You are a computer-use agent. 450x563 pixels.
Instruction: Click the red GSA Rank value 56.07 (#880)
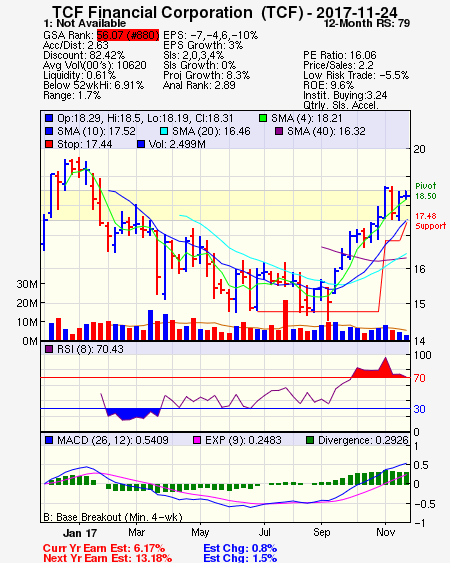pos(128,35)
